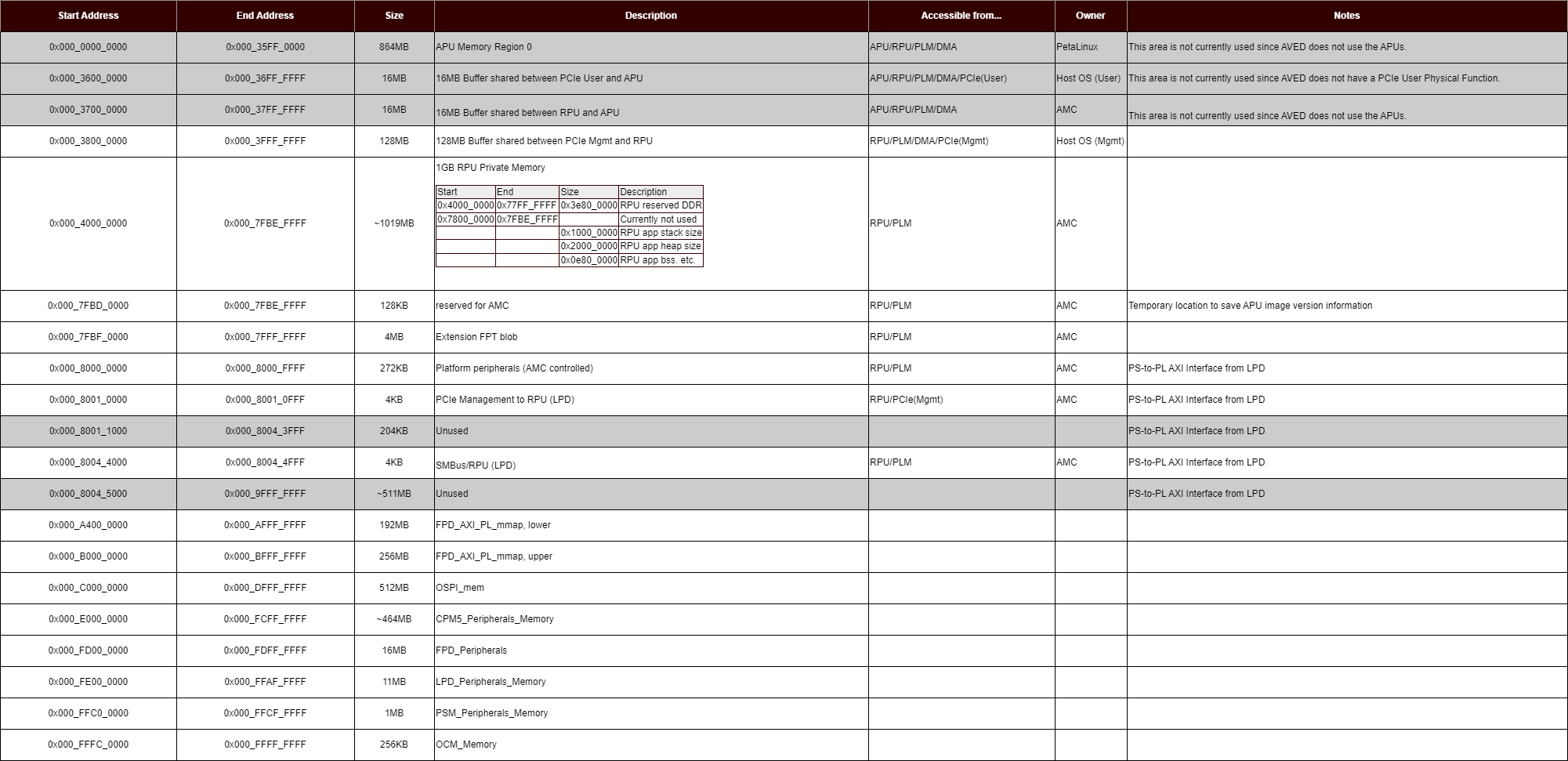The width and height of the screenshot is (1568, 761).
Task: Select the Size column header
Action: tap(394, 16)
